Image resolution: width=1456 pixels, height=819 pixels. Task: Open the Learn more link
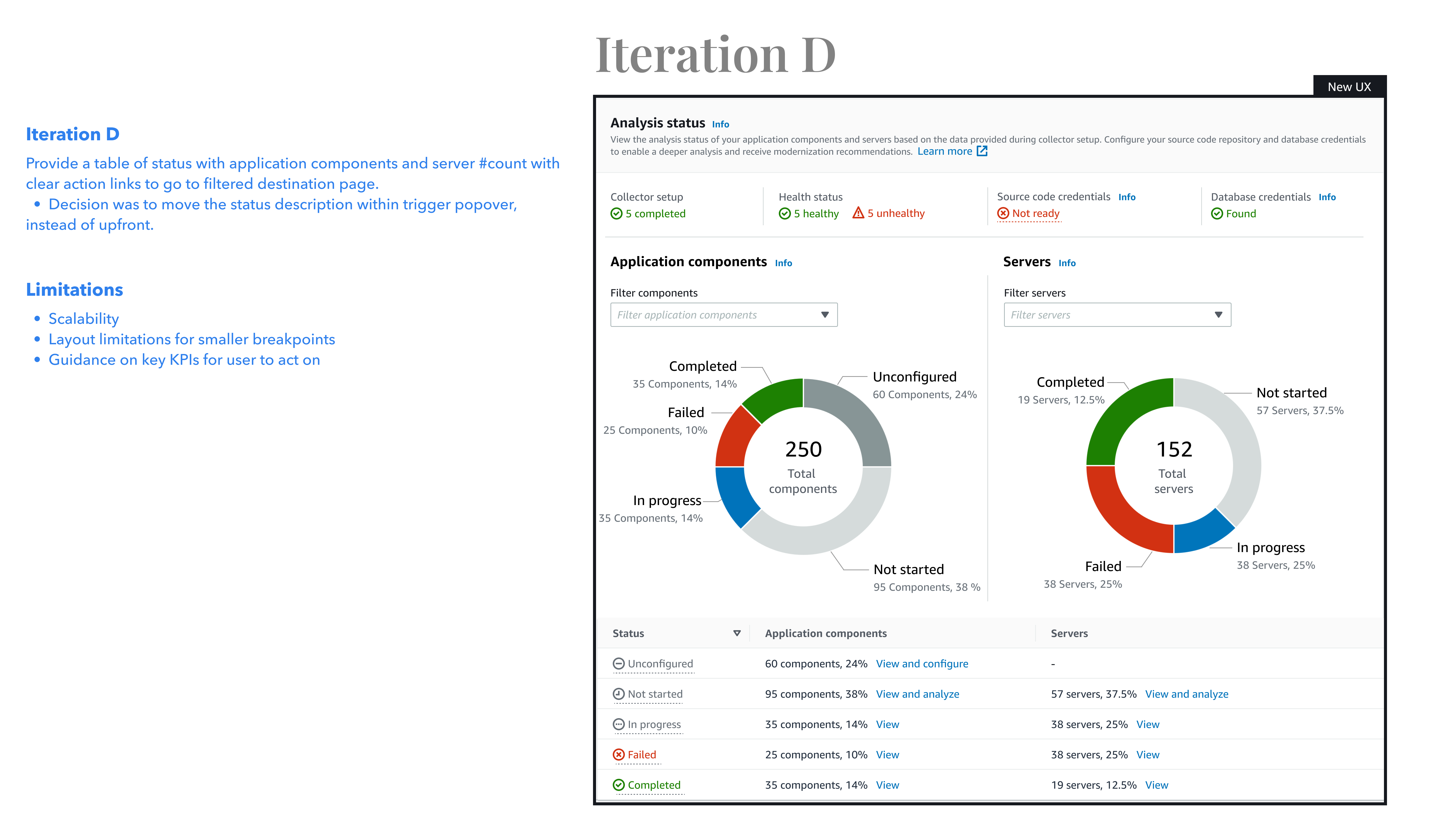pyautogui.click(x=944, y=151)
